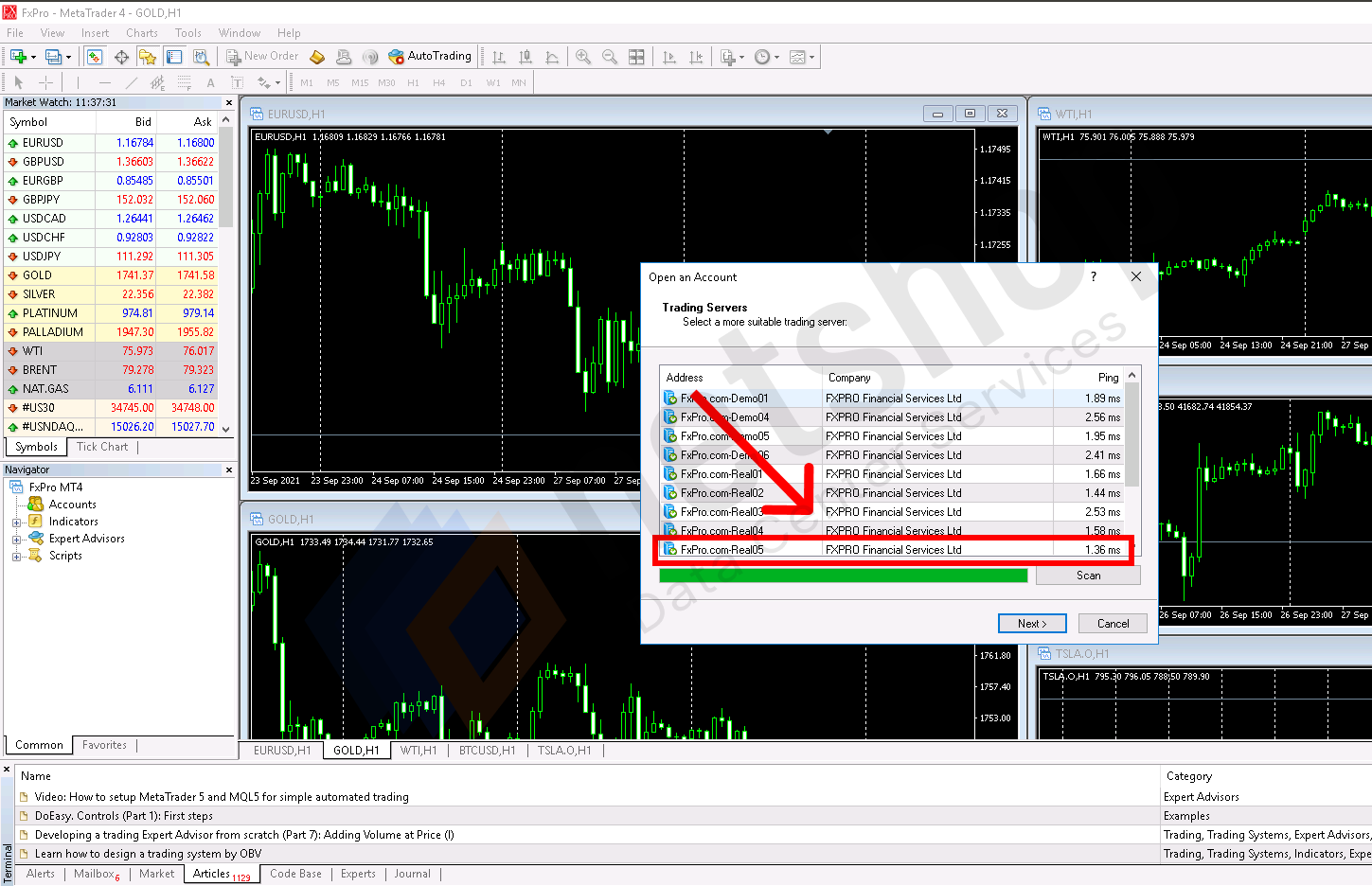Select the equidistant channel tool
This screenshot has height=886, width=1372.
(x=157, y=82)
